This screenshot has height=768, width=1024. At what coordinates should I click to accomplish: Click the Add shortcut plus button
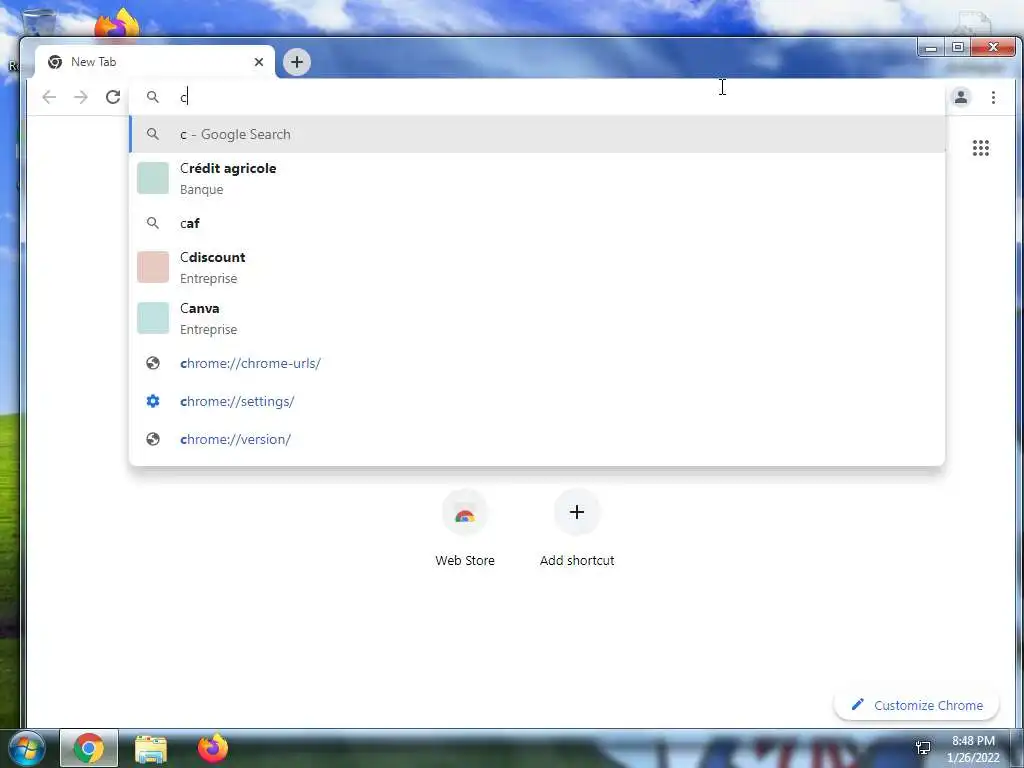coord(577,512)
